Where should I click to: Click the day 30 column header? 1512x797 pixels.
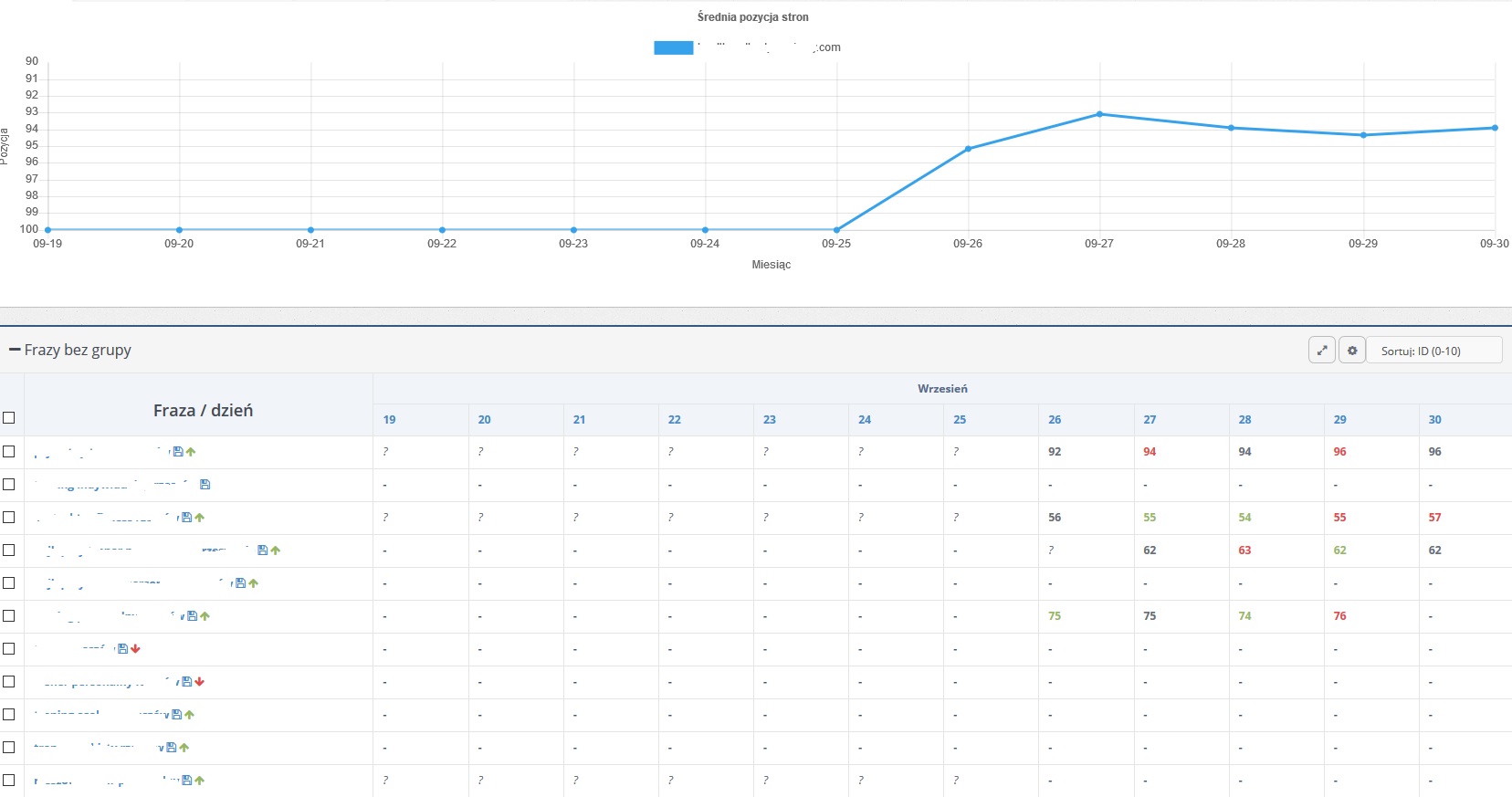tap(1435, 420)
